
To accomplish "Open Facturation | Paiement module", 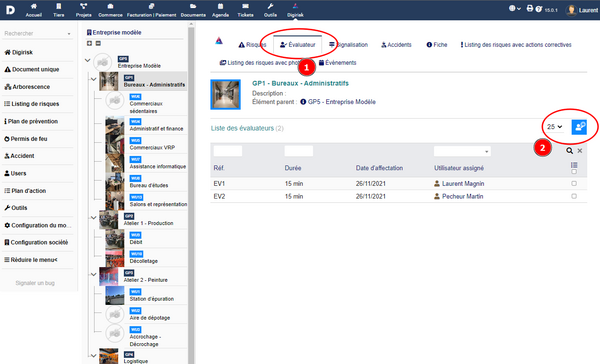I will click(x=152, y=10).
